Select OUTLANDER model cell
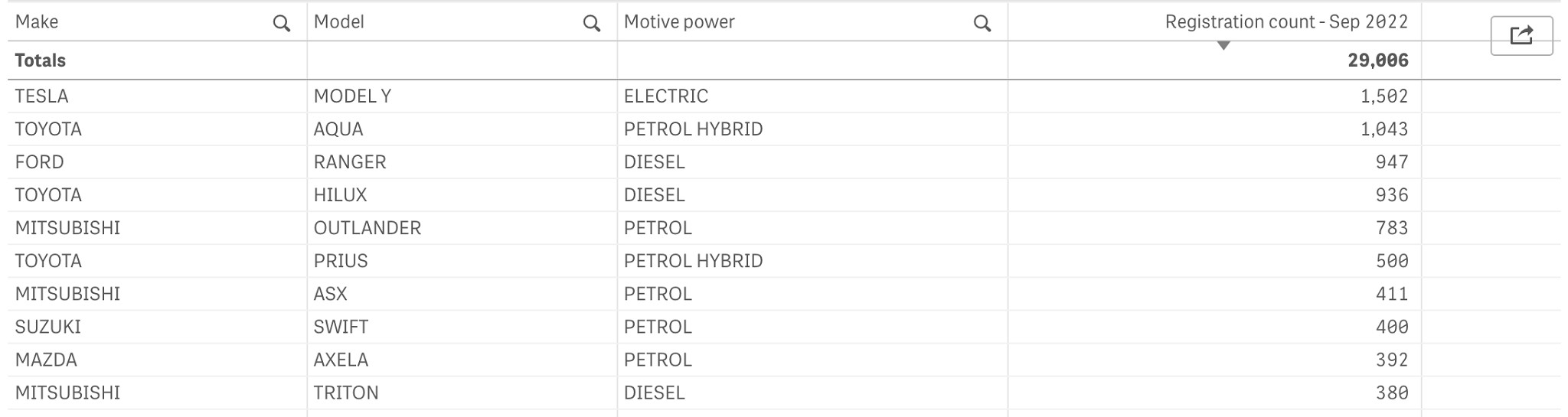Screen dimensions: 1568x417 pyautogui.click(x=367, y=228)
